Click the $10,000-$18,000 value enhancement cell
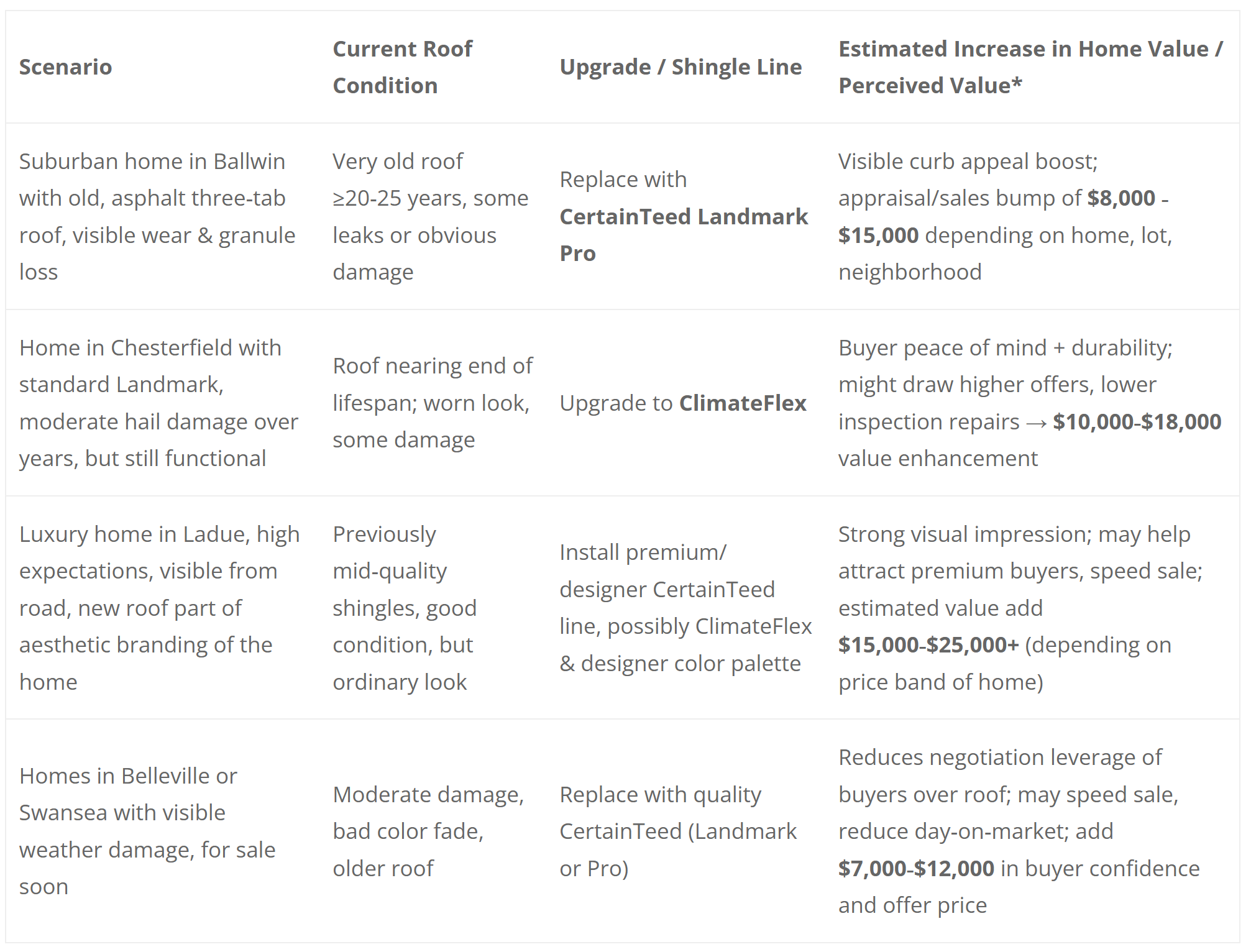 pos(1029,403)
